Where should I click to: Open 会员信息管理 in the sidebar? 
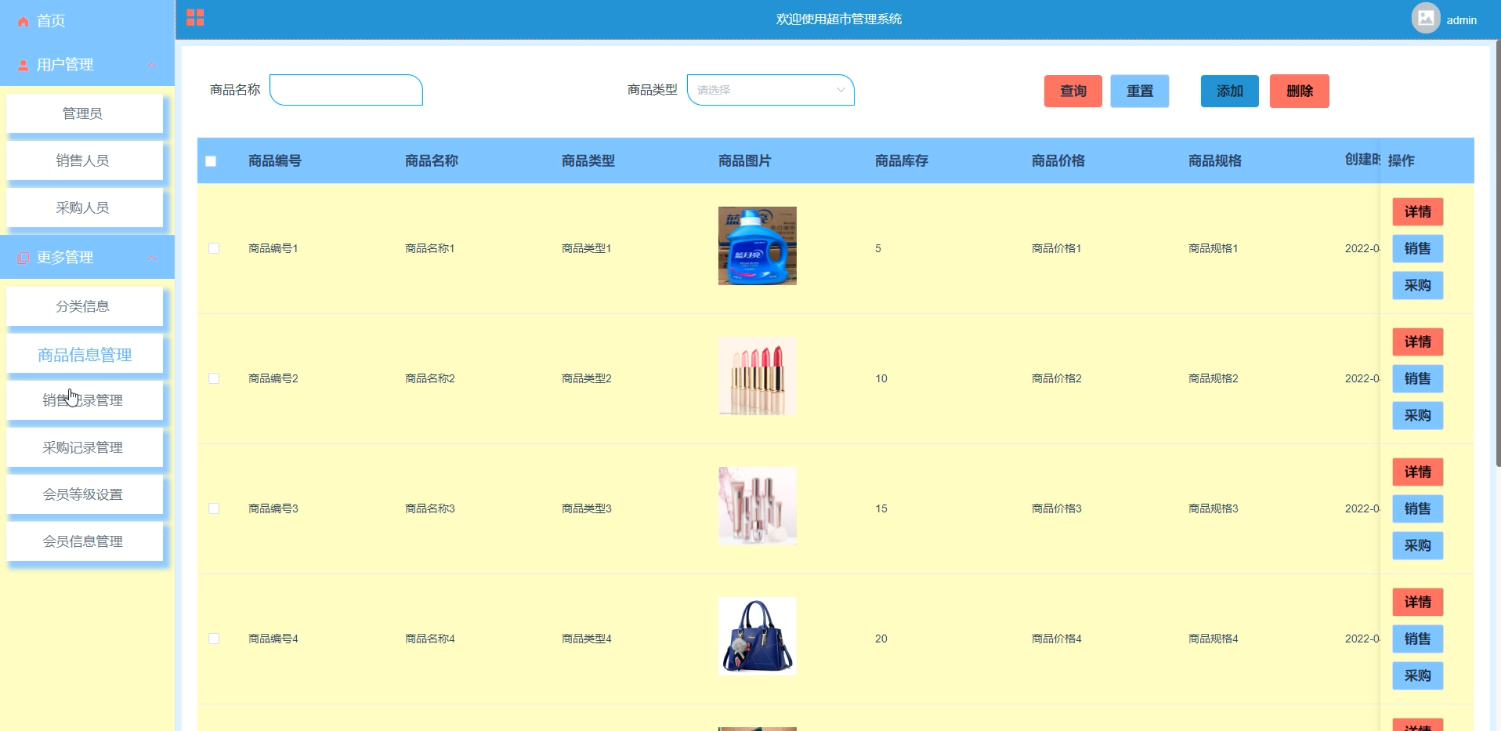[84, 542]
